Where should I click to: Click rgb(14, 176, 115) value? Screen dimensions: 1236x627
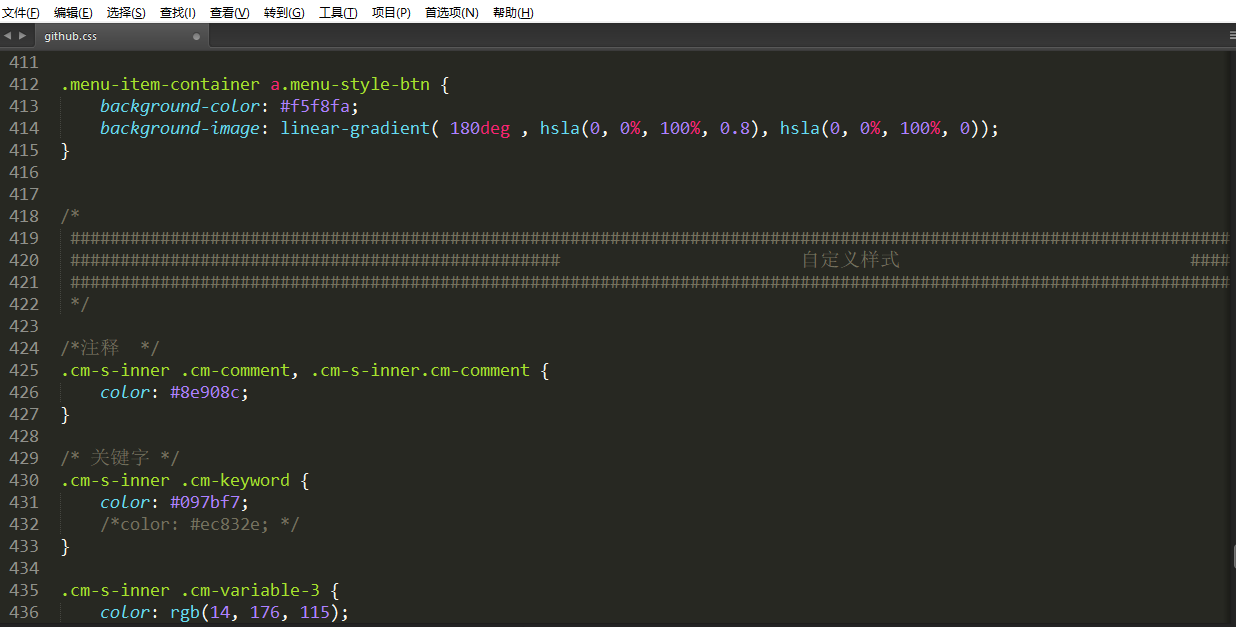(x=255, y=613)
